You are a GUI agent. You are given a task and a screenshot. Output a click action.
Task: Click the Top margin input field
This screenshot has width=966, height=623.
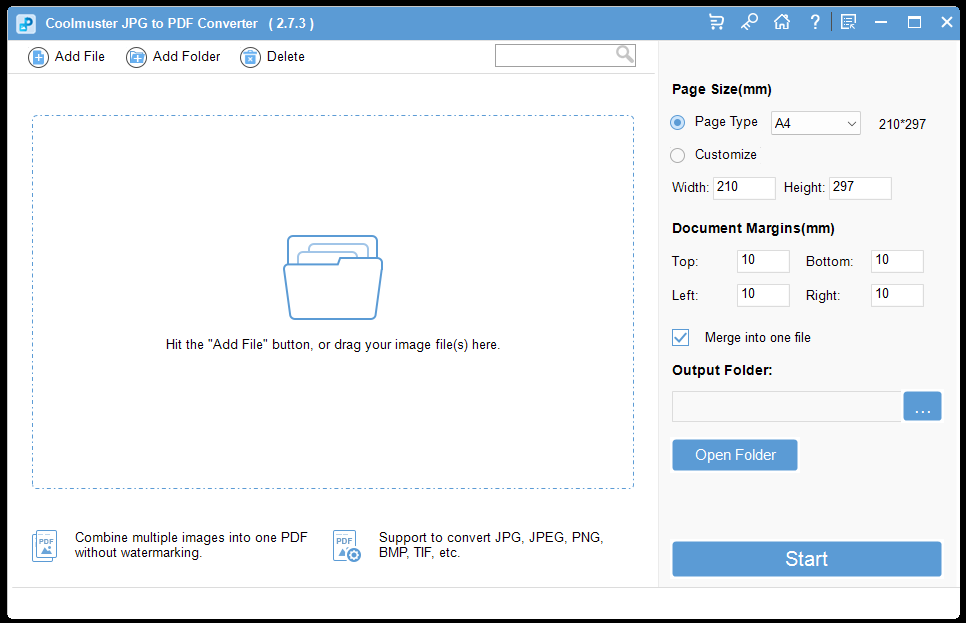coord(763,261)
